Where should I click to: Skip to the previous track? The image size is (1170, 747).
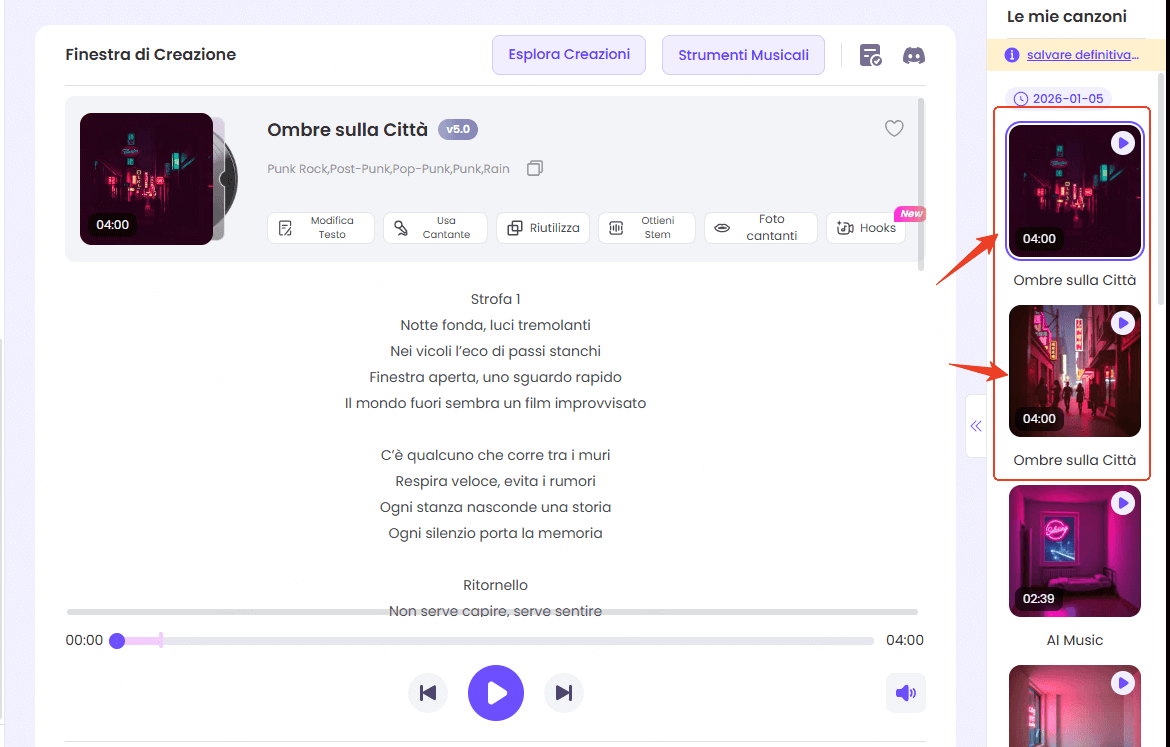(428, 693)
